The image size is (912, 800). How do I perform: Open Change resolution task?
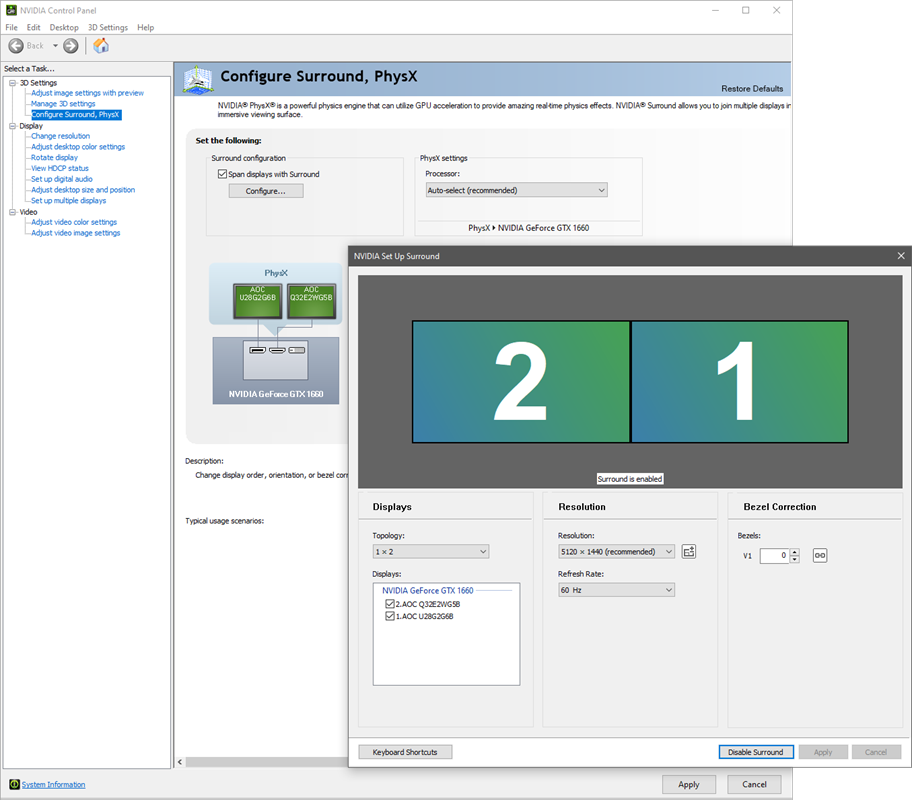point(60,136)
